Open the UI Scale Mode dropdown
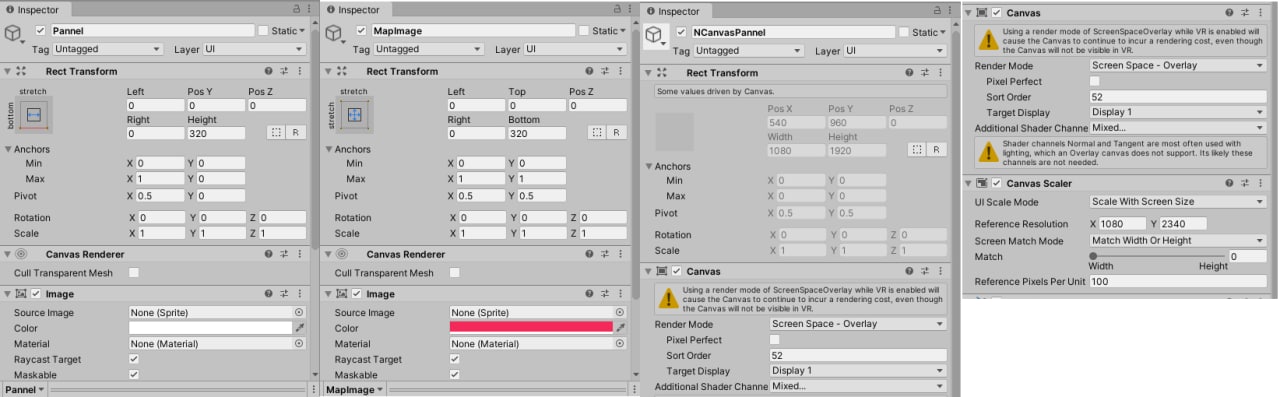Viewport: 1280px width, 397px height. click(x=1177, y=202)
